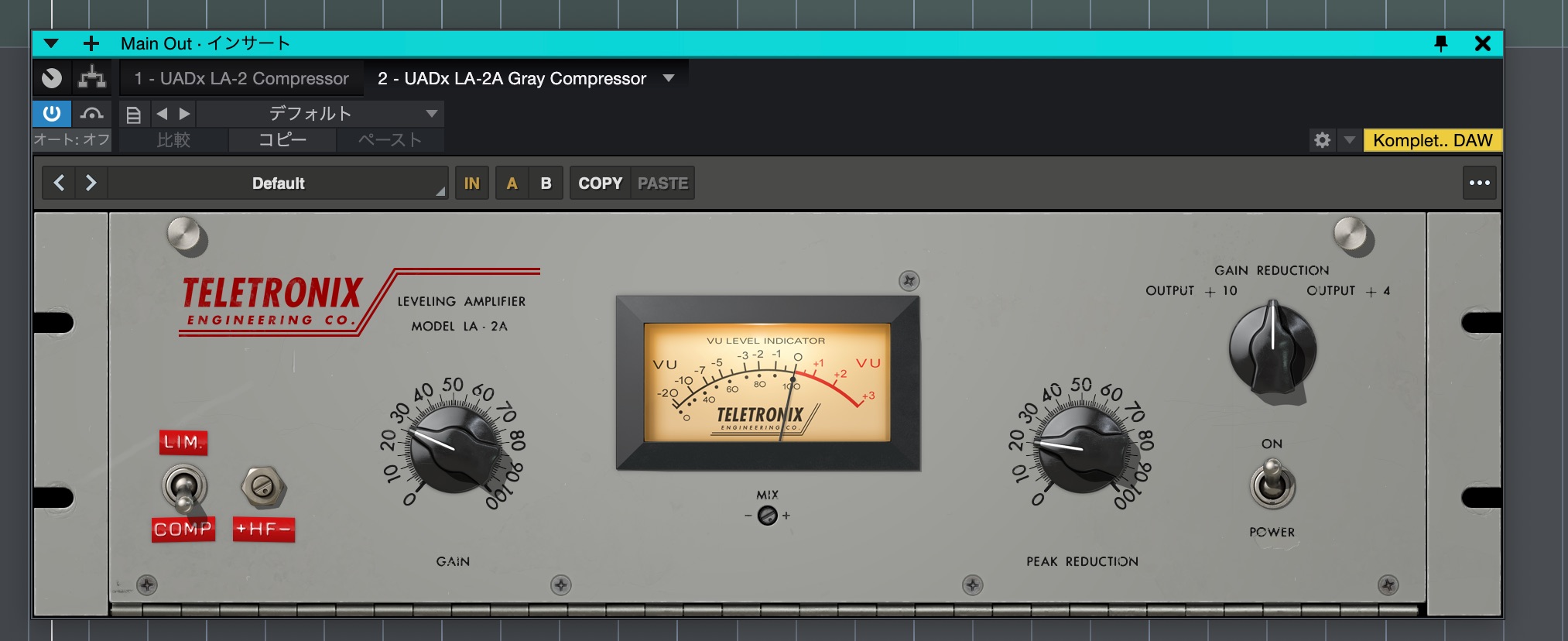Viewport: 1568px width, 641px height.
Task: Click the ペースト paste button
Action: (x=390, y=139)
